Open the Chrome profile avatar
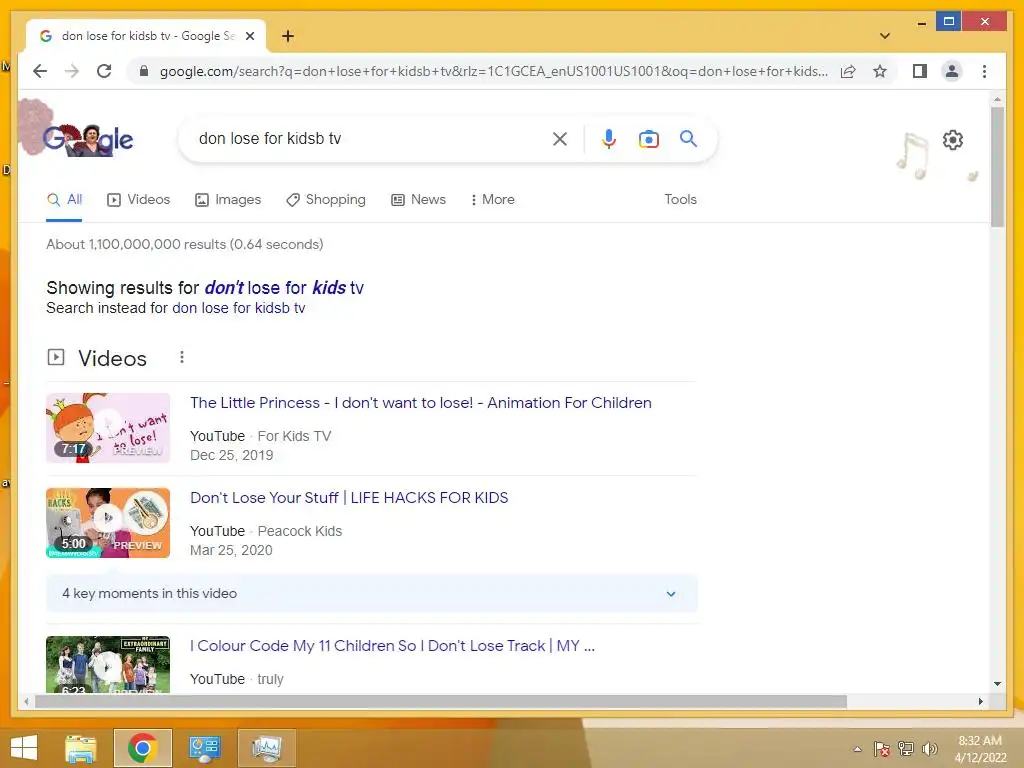Image resolution: width=1024 pixels, height=768 pixels. [x=952, y=71]
